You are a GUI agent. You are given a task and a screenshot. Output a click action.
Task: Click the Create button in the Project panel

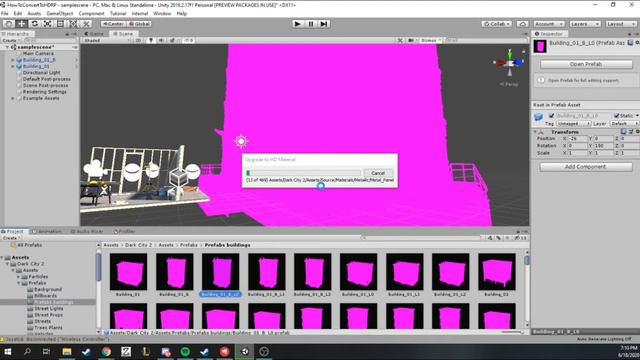10,238
